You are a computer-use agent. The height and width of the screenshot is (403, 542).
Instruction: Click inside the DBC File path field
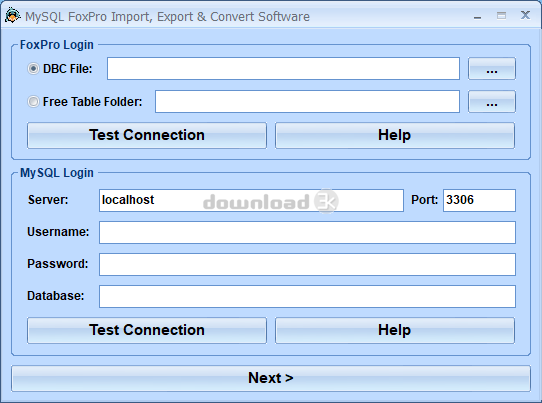(x=283, y=68)
